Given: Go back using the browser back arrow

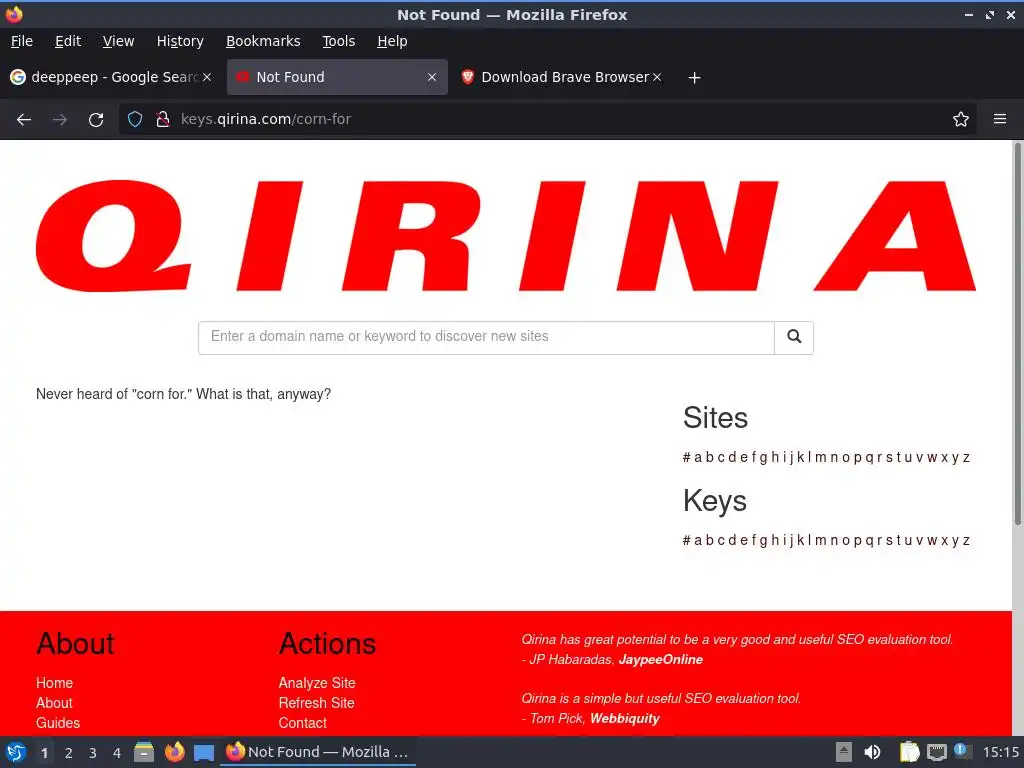Looking at the screenshot, I should pos(24,120).
